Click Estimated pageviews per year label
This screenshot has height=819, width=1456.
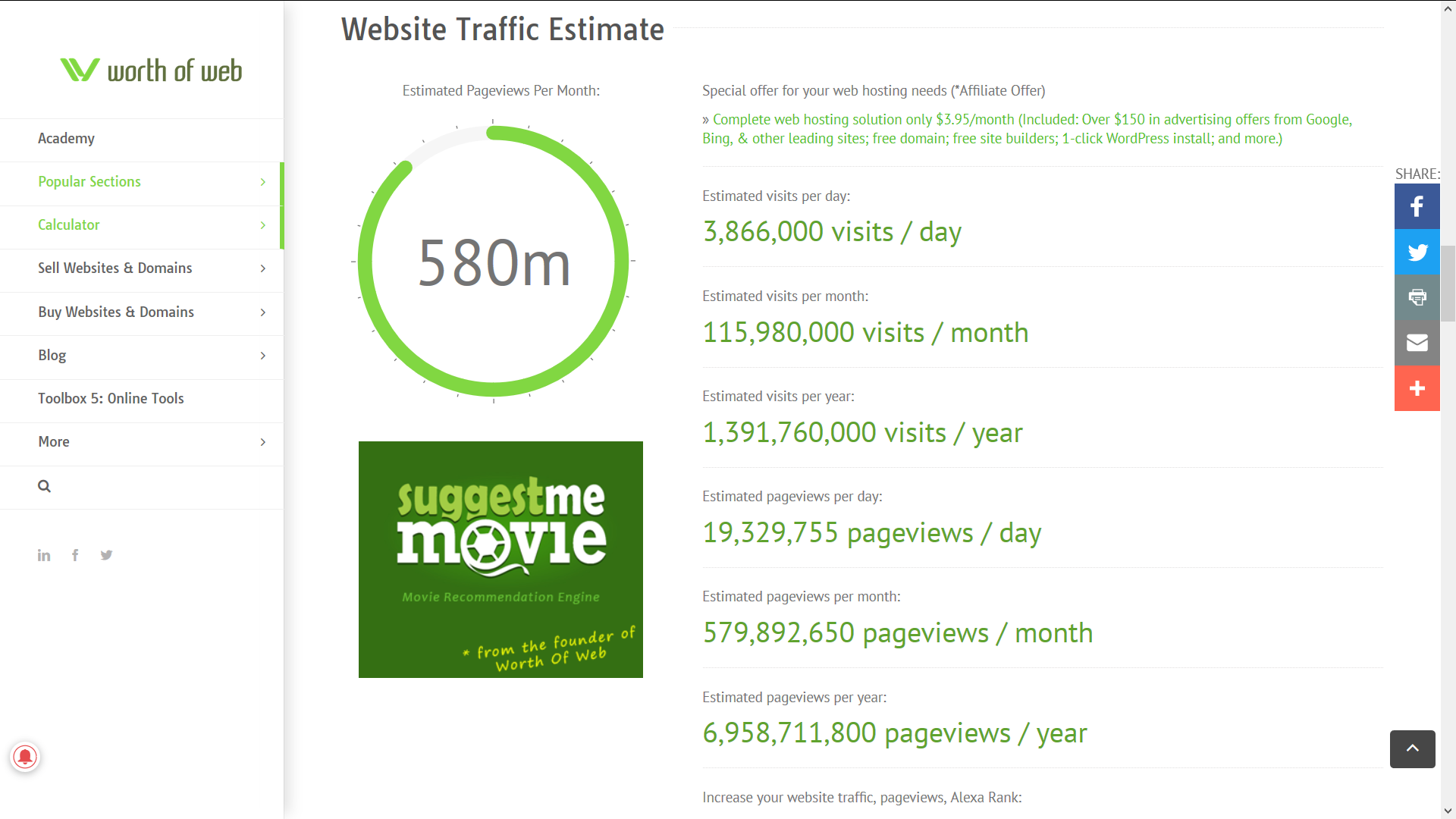[795, 698]
